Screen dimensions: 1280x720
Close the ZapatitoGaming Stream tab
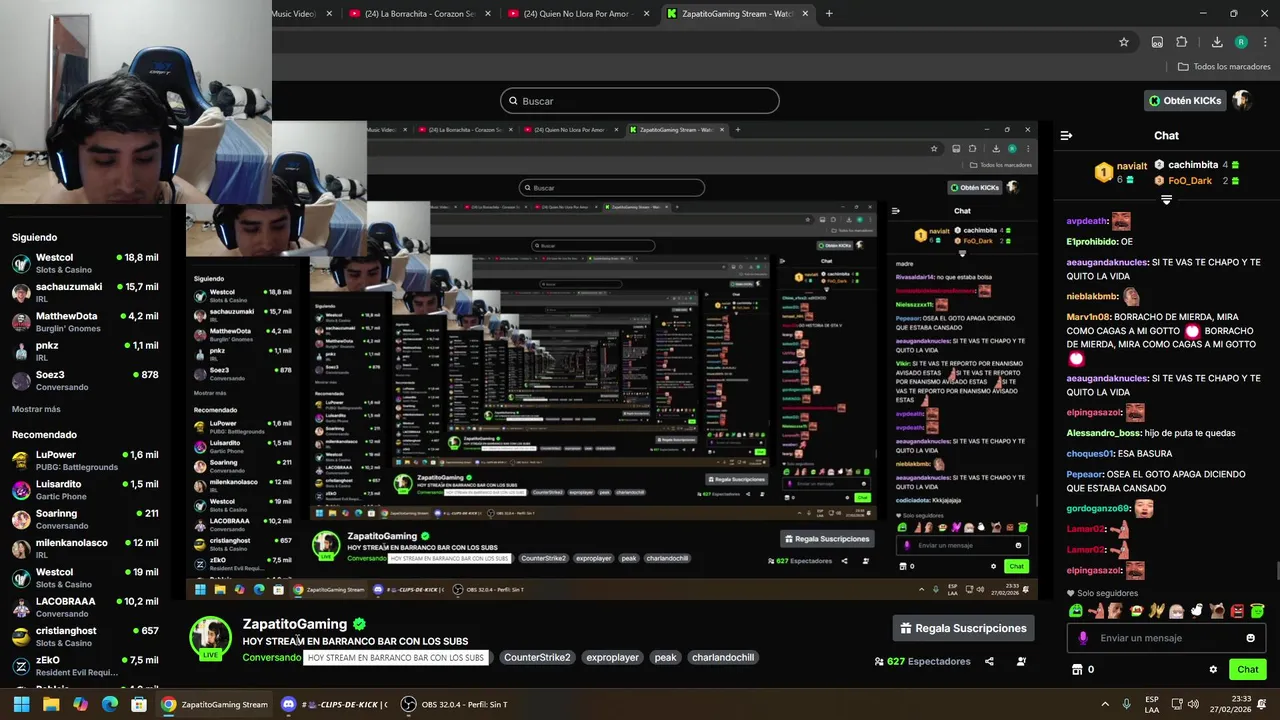coord(806,14)
